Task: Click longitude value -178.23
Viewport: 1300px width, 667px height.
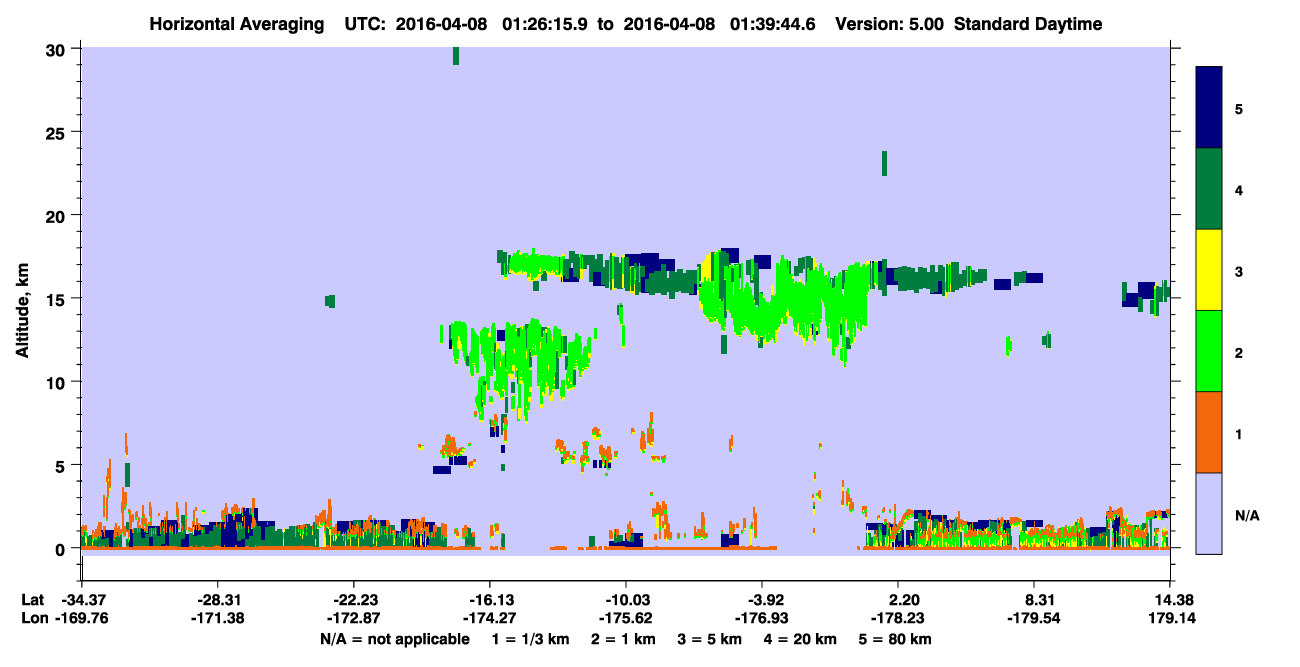Action: 898,619
